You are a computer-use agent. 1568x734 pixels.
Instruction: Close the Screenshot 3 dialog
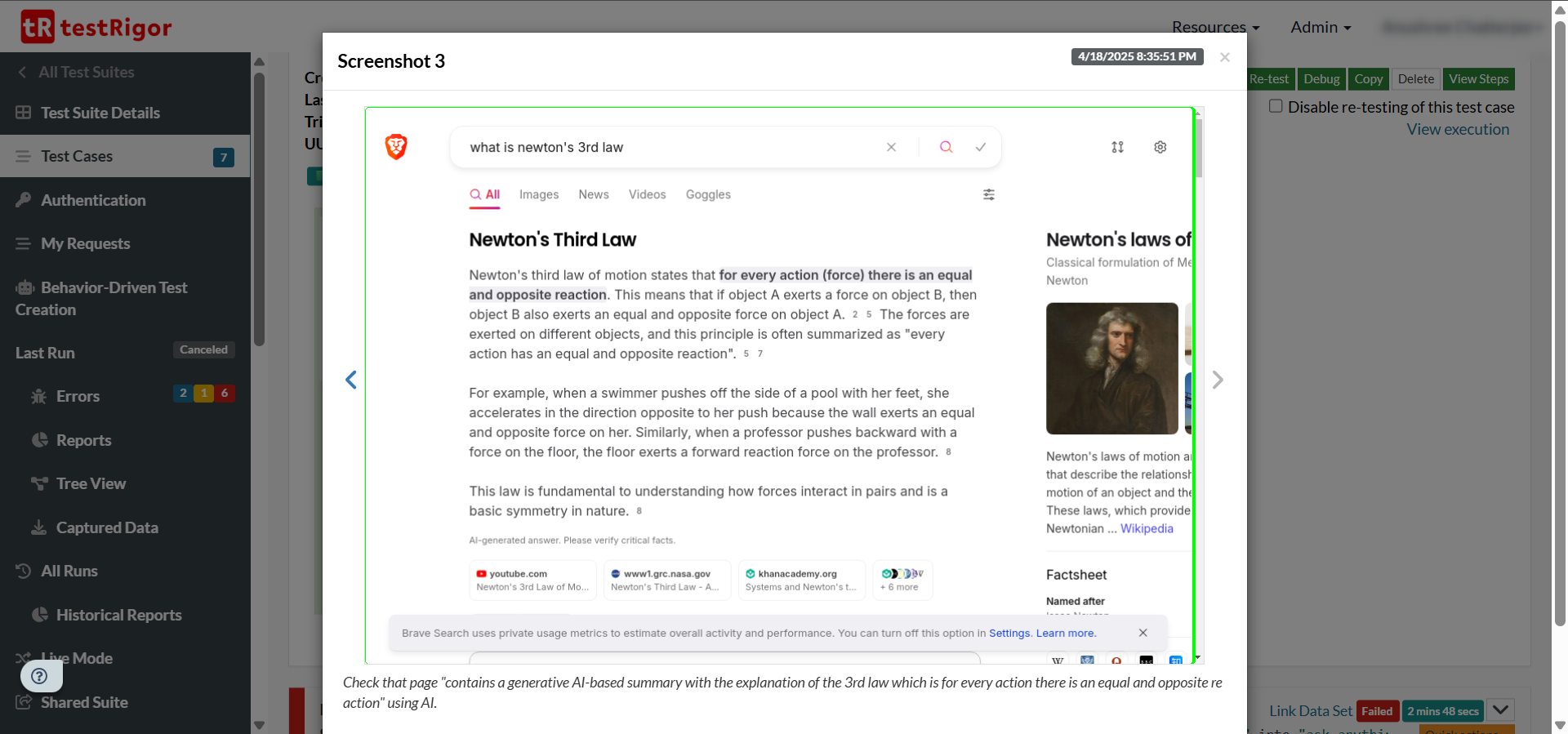point(1224,57)
